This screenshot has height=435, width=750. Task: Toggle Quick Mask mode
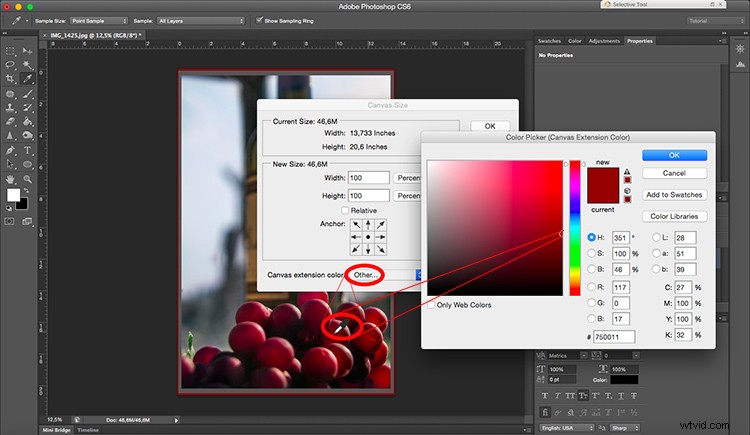(x=10, y=221)
